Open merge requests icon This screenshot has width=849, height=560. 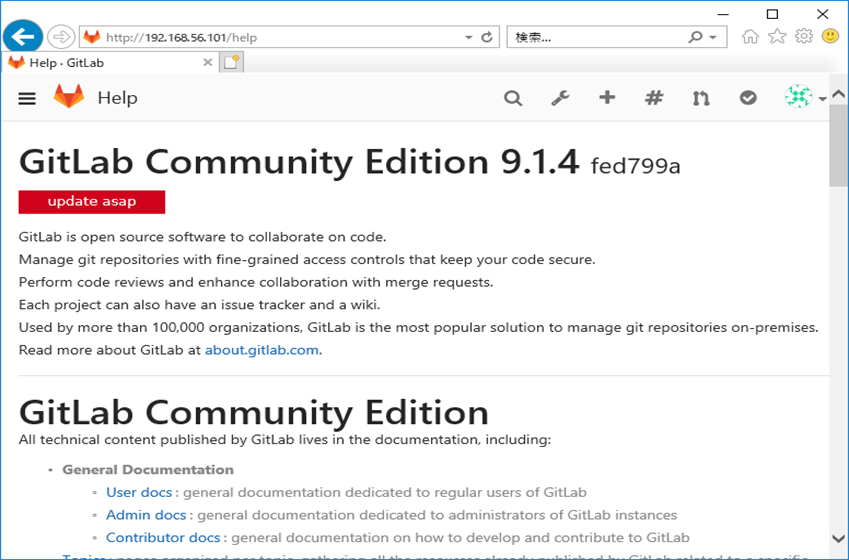[x=701, y=98]
